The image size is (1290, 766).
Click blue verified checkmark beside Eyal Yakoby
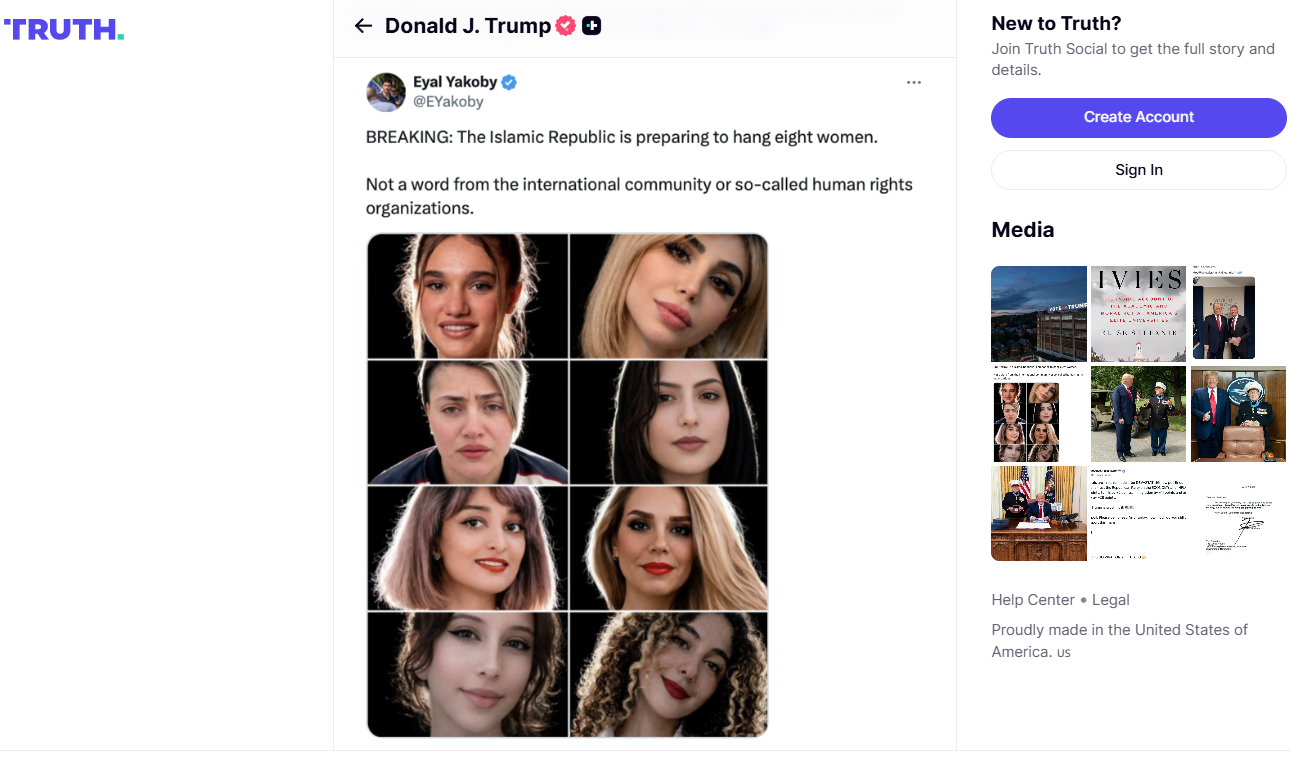(509, 82)
